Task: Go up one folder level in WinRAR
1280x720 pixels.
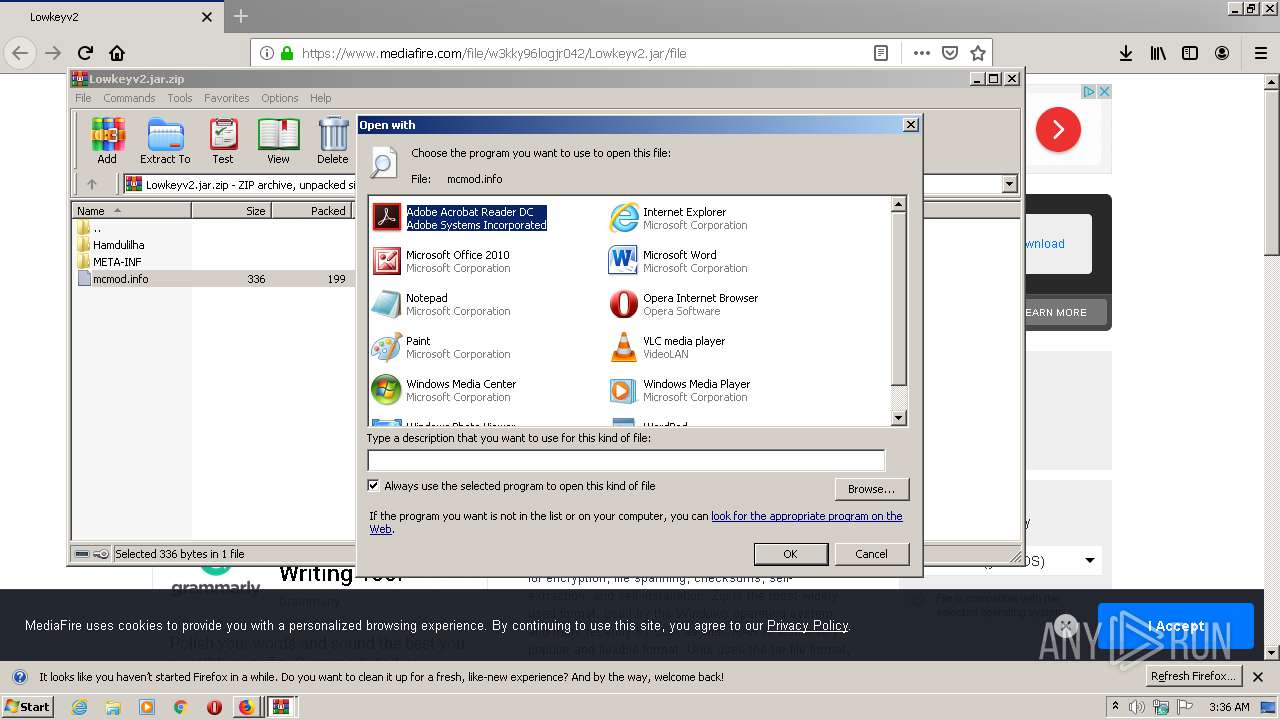Action: (x=92, y=184)
